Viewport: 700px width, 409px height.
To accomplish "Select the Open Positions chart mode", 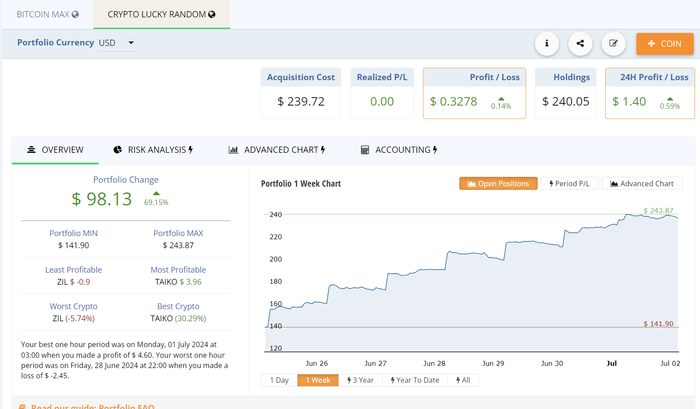I will 498,184.
